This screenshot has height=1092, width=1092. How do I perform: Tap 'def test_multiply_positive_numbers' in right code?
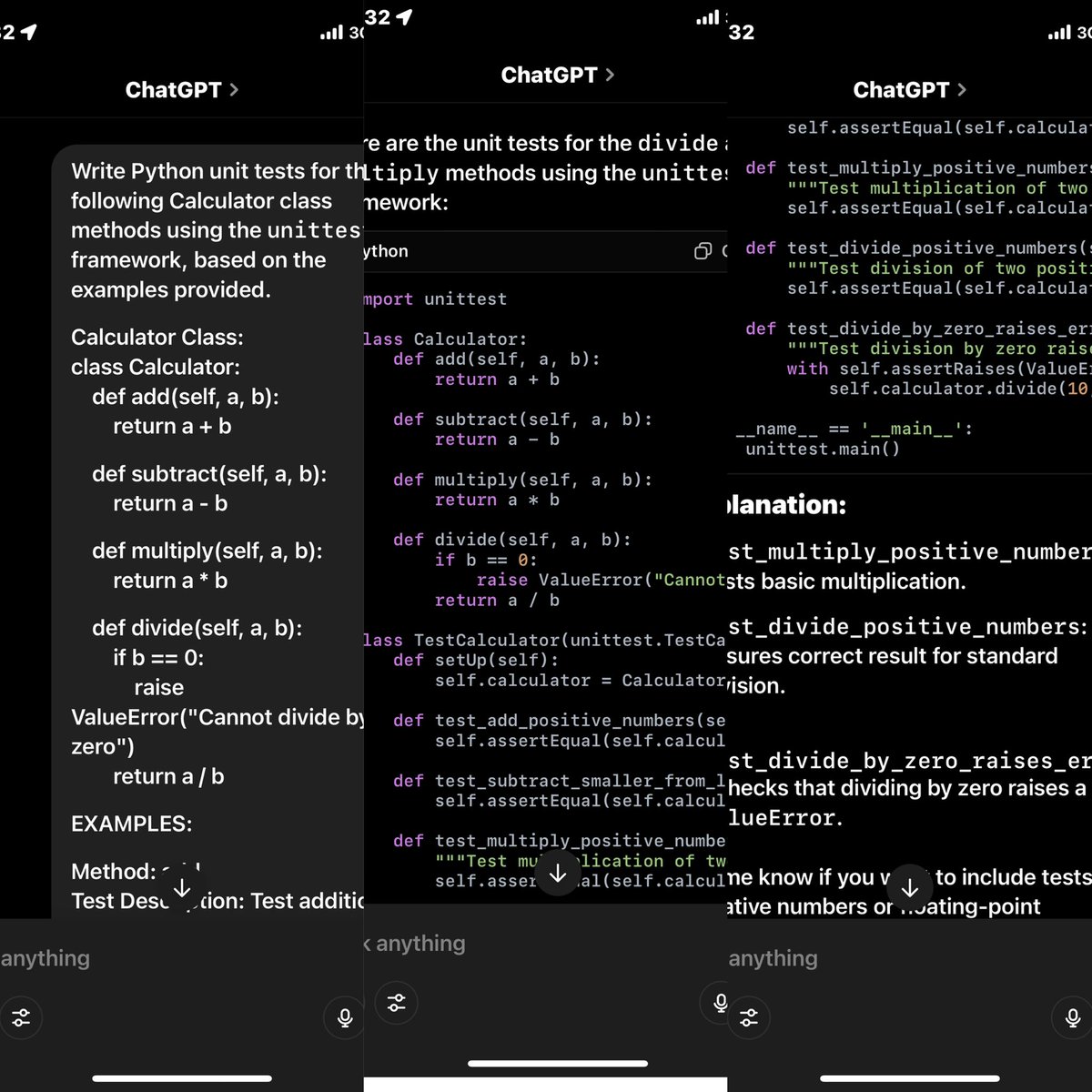(918, 168)
